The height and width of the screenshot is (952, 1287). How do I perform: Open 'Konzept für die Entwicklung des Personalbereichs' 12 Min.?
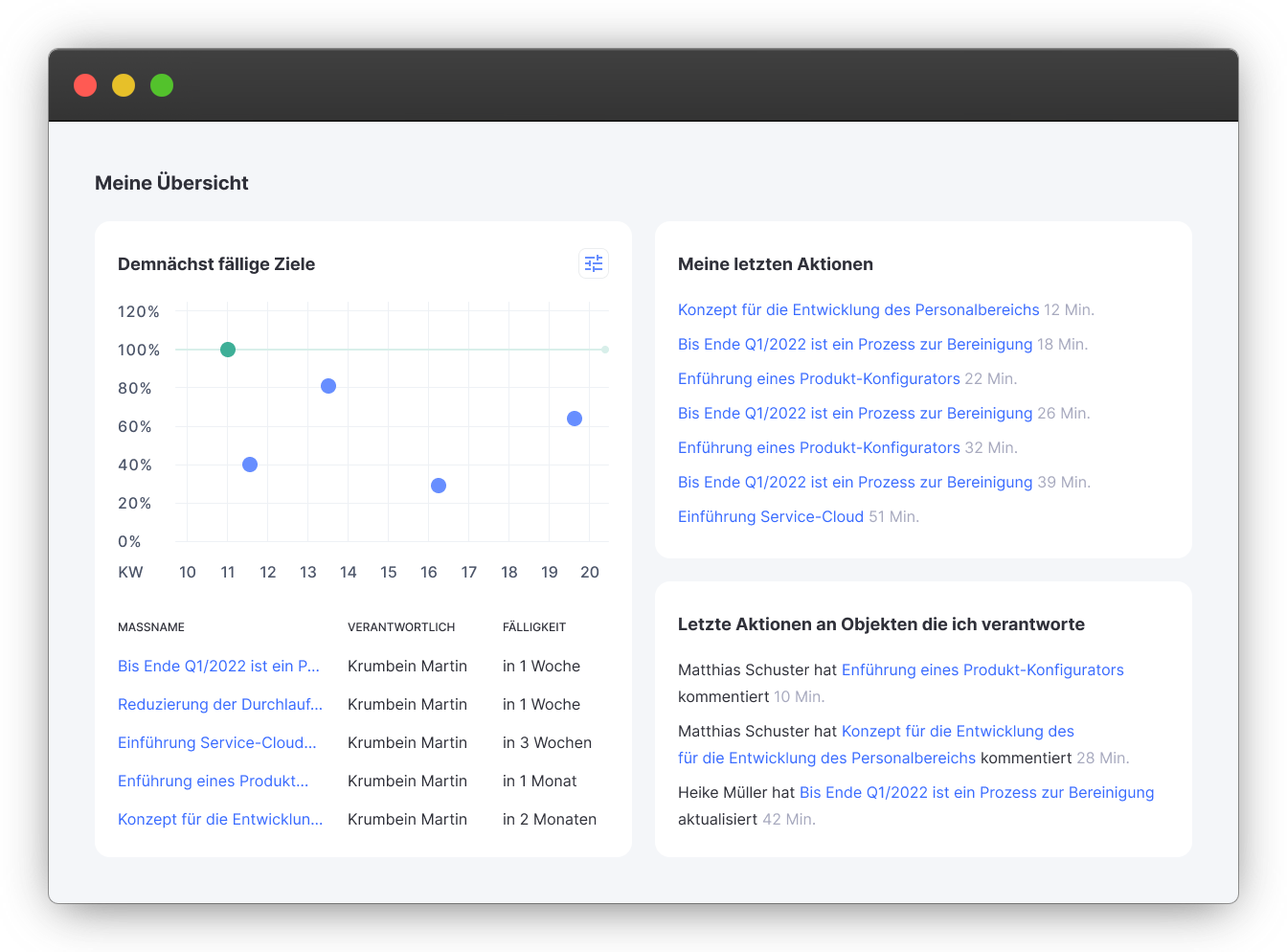coord(858,309)
